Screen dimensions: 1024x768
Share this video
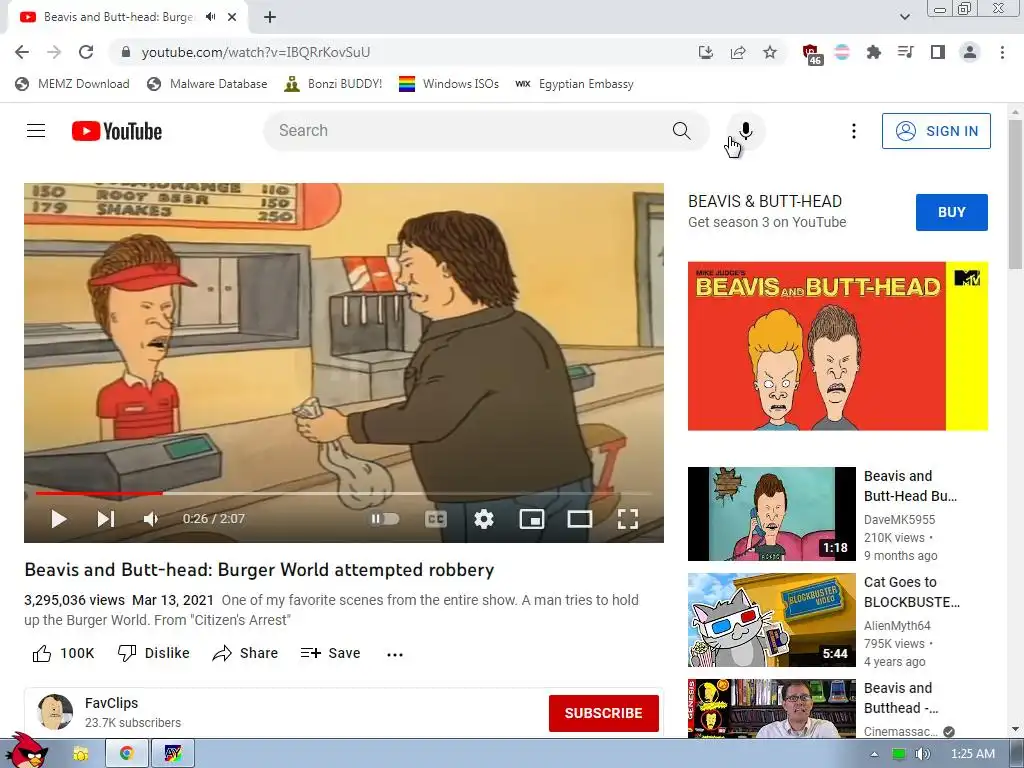[x=245, y=653]
